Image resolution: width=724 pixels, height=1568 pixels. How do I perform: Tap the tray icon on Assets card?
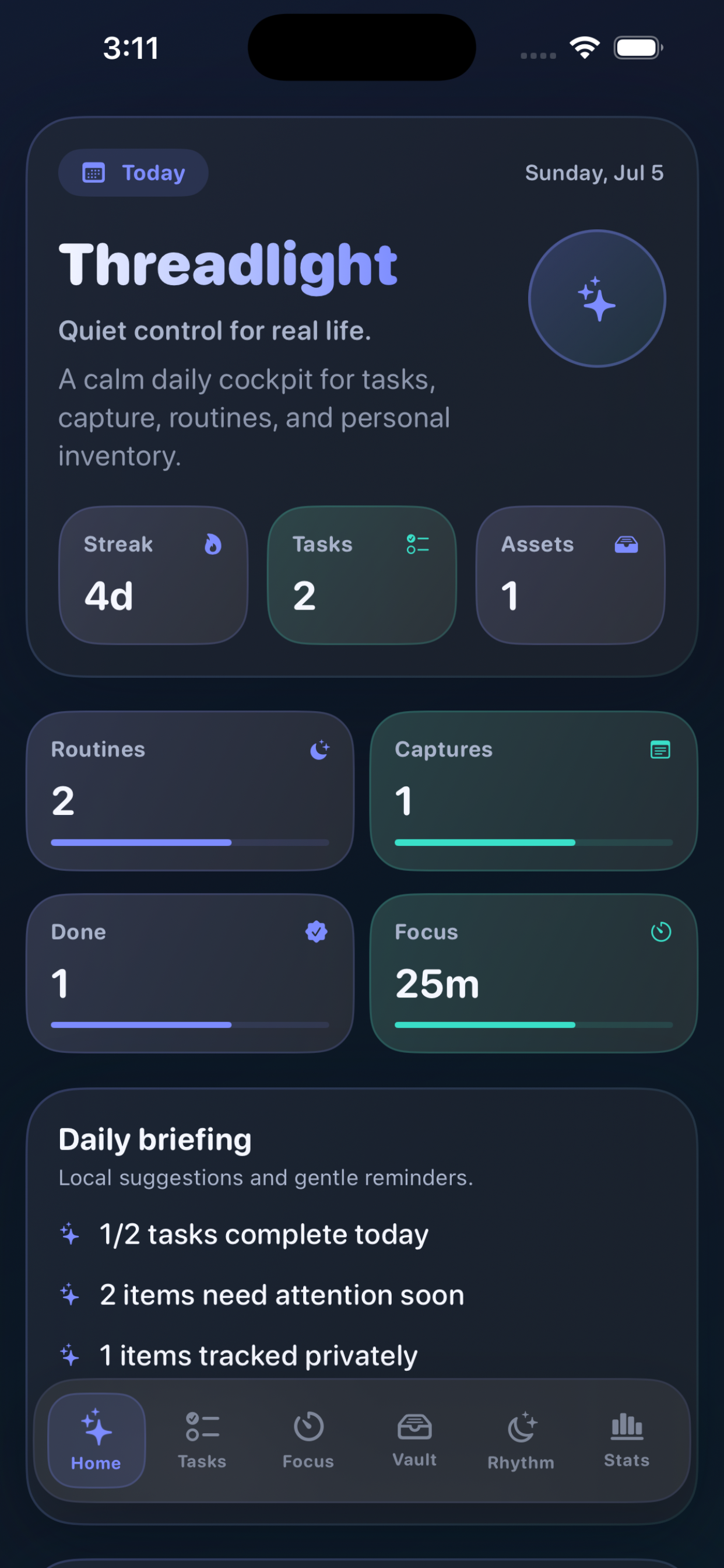(x=626, y=544)
